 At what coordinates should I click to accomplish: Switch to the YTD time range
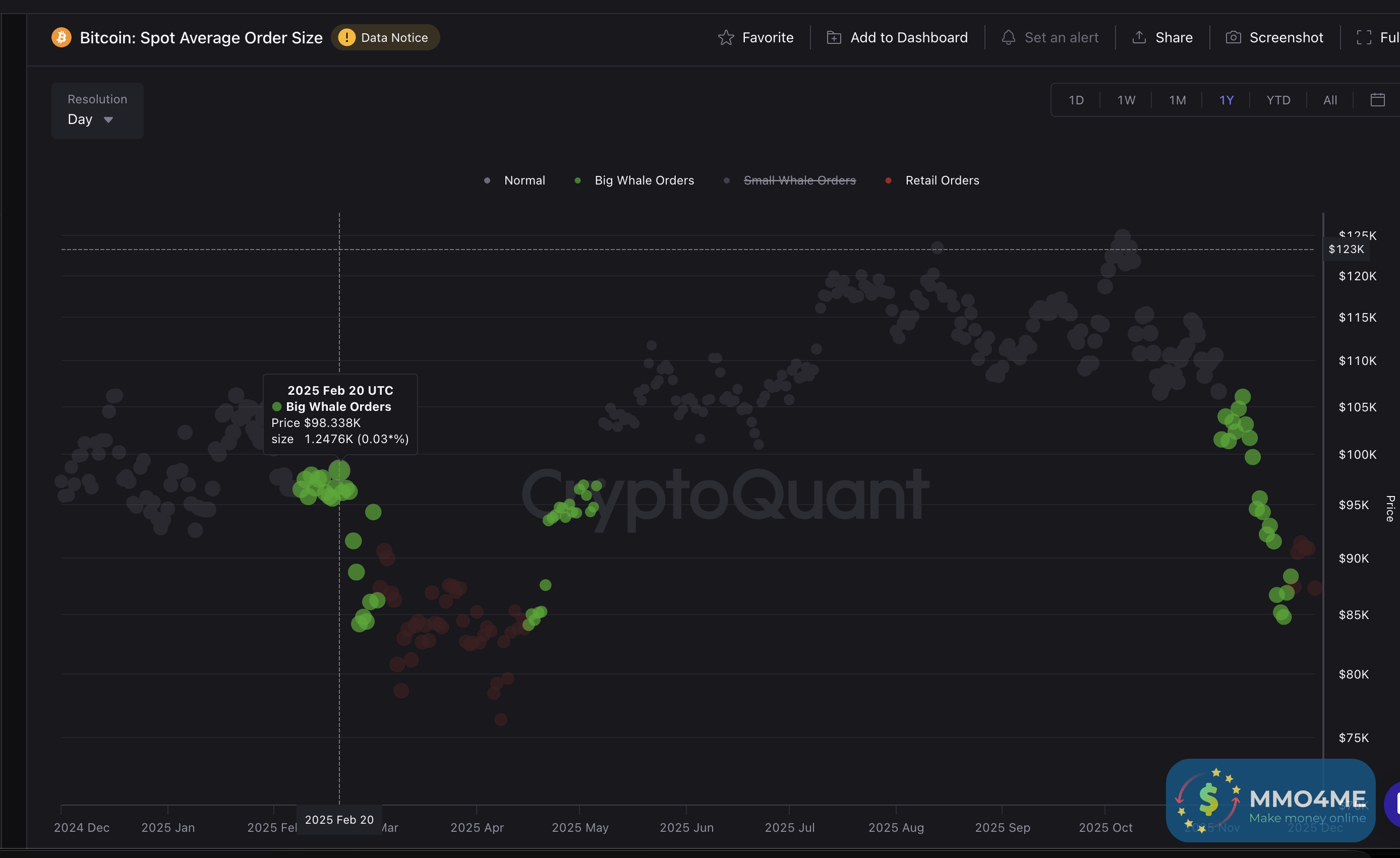click(1278, 100)
